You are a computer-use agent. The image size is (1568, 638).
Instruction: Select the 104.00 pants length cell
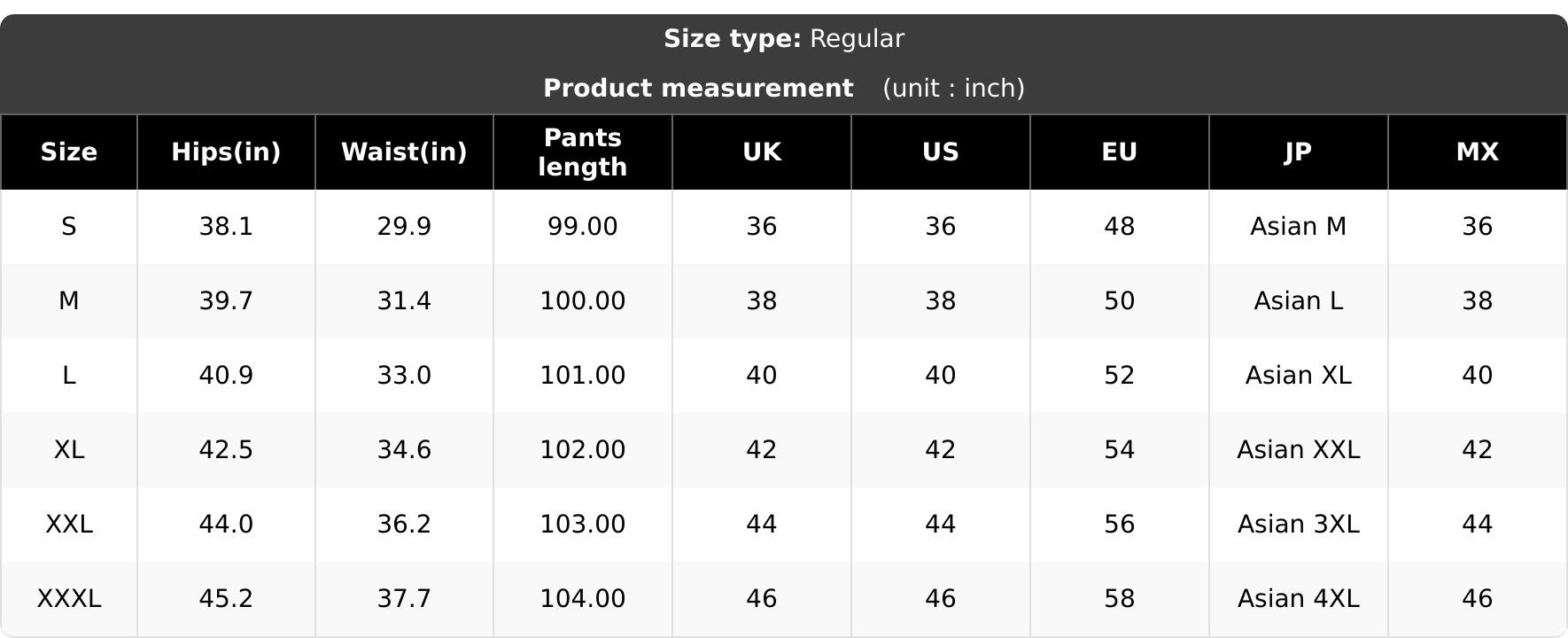[x=583, y=599]
